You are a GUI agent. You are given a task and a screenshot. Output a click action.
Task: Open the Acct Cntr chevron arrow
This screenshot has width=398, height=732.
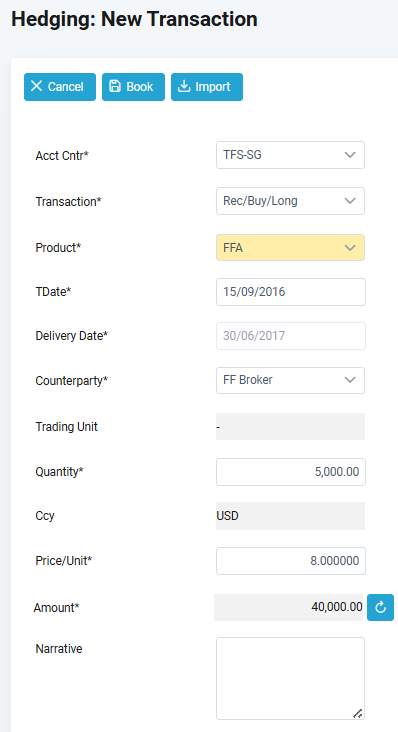pyautogui.click(x=350, y=155)
